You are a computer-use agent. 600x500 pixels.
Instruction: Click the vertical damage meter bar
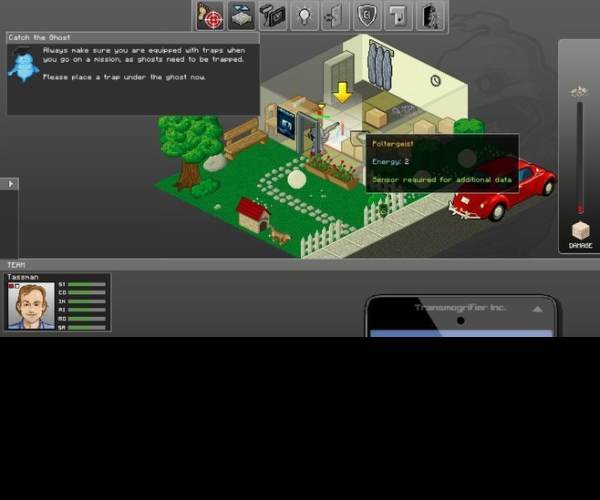(580, 158)
